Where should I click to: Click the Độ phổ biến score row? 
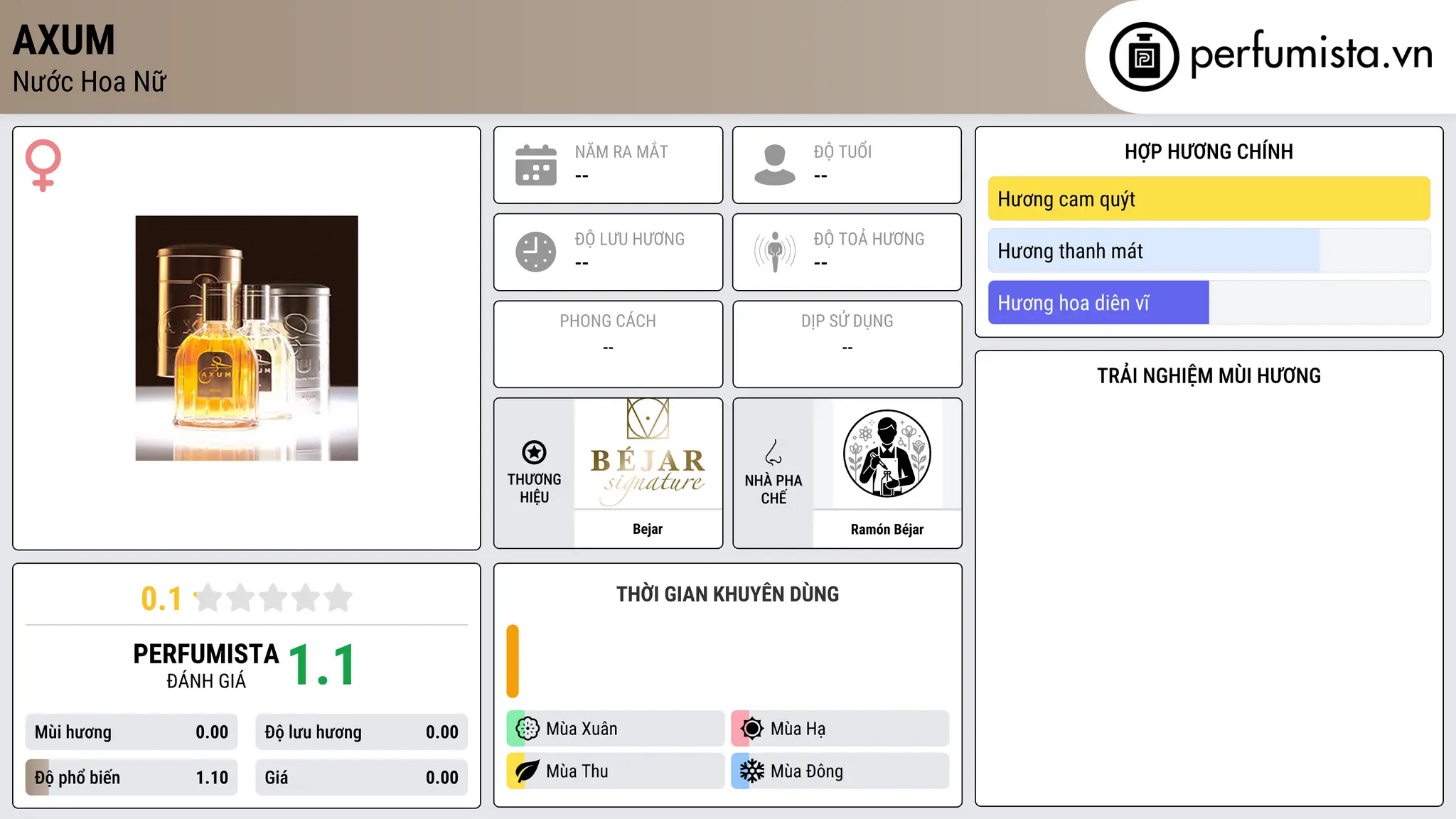pyautogui.click(x=132, y=778)
